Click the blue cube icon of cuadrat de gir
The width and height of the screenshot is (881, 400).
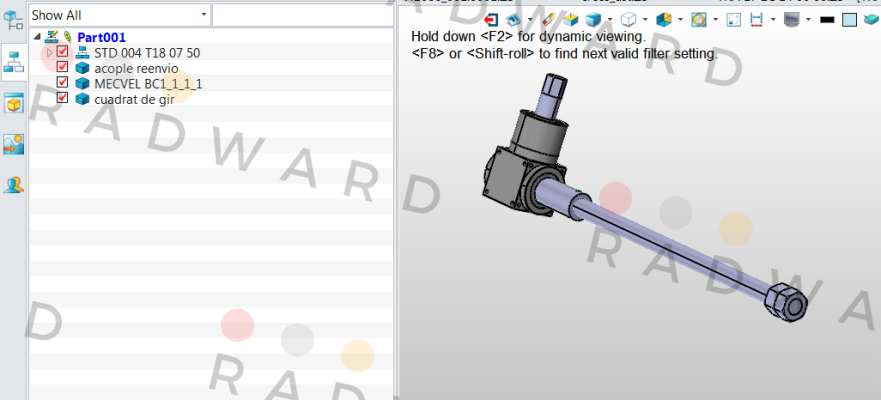[x=82, y=99]
